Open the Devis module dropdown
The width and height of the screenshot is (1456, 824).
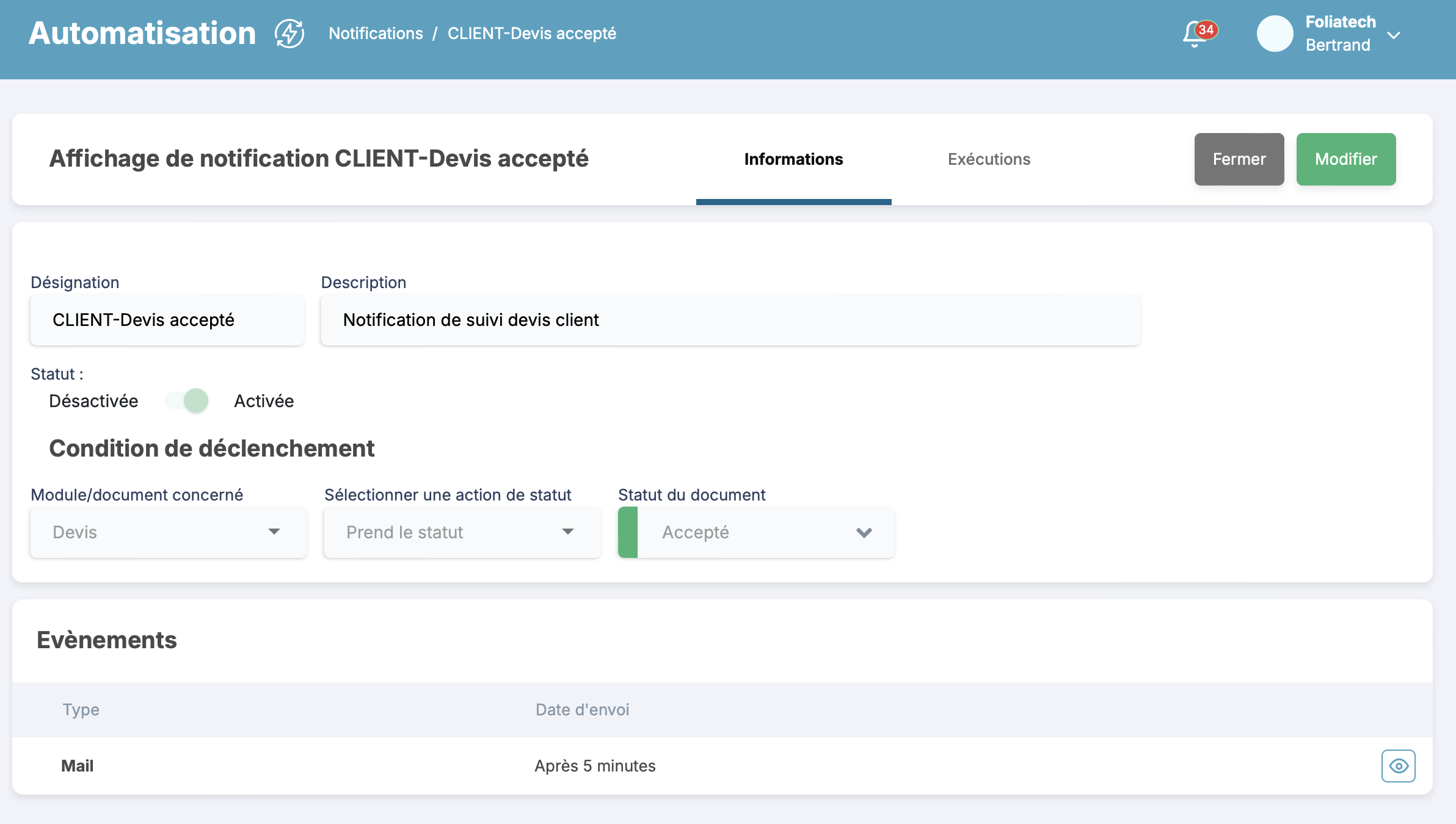(169, 532)
